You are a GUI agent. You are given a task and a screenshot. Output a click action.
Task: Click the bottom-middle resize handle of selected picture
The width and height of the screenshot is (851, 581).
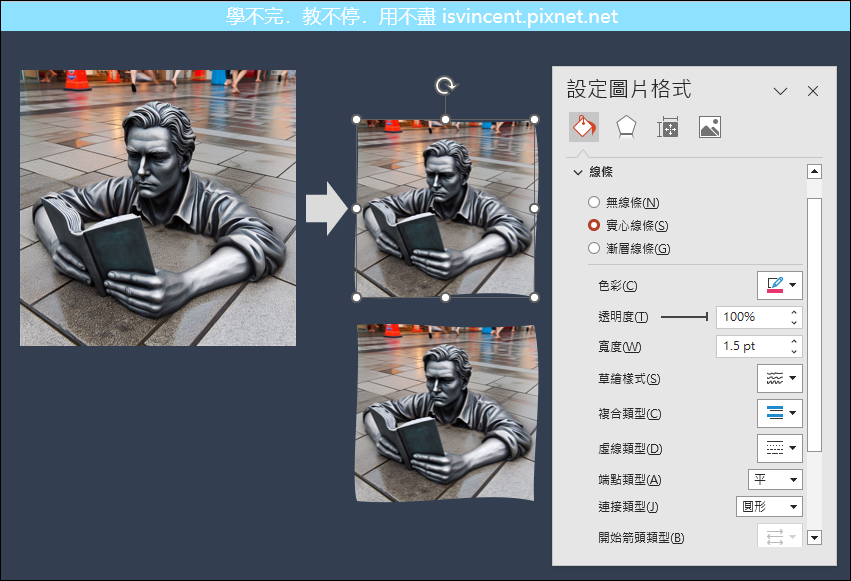[x=446, y=297]
